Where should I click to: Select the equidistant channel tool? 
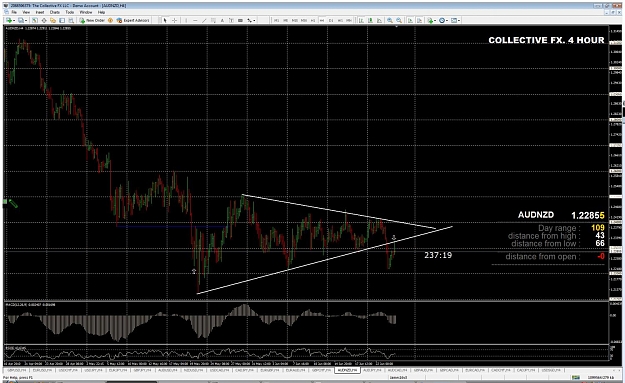(x=214, y=20)
